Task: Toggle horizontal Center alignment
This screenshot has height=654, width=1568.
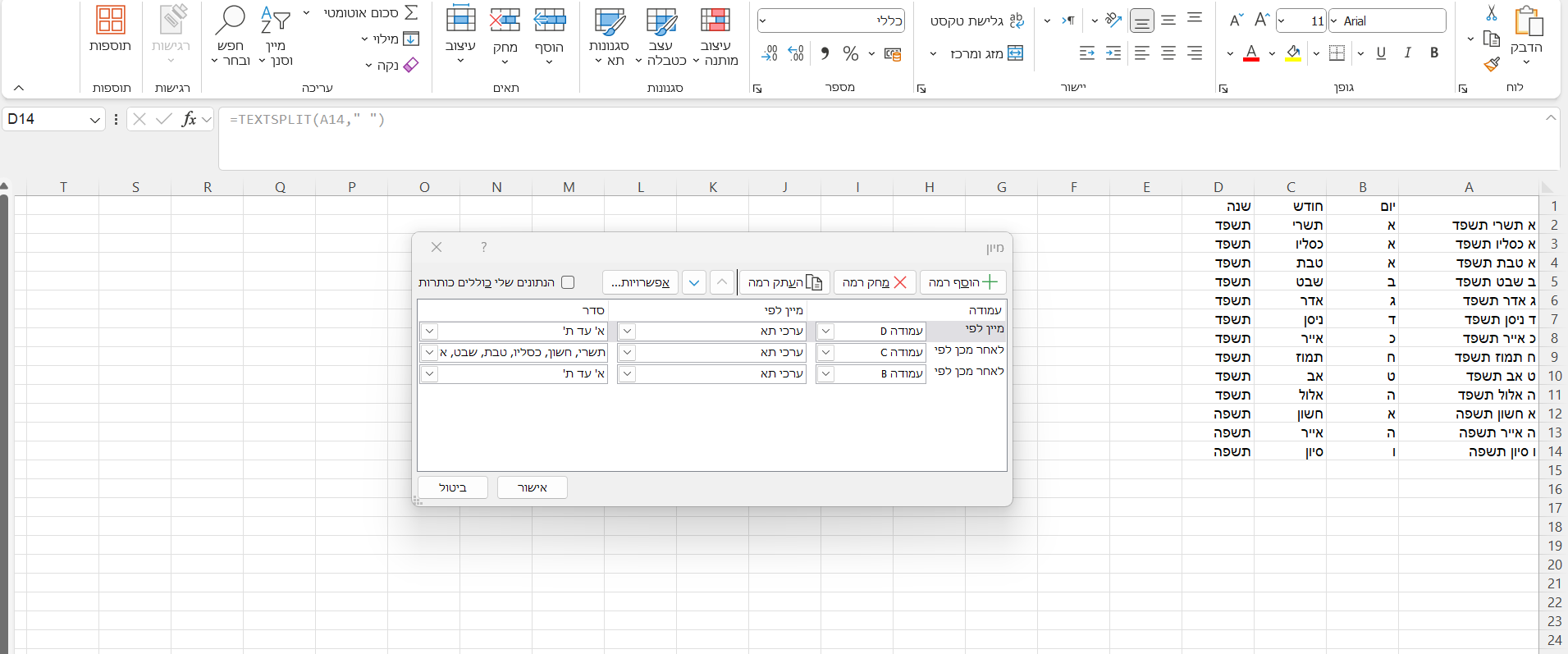Action: [x=1168, y=53]
